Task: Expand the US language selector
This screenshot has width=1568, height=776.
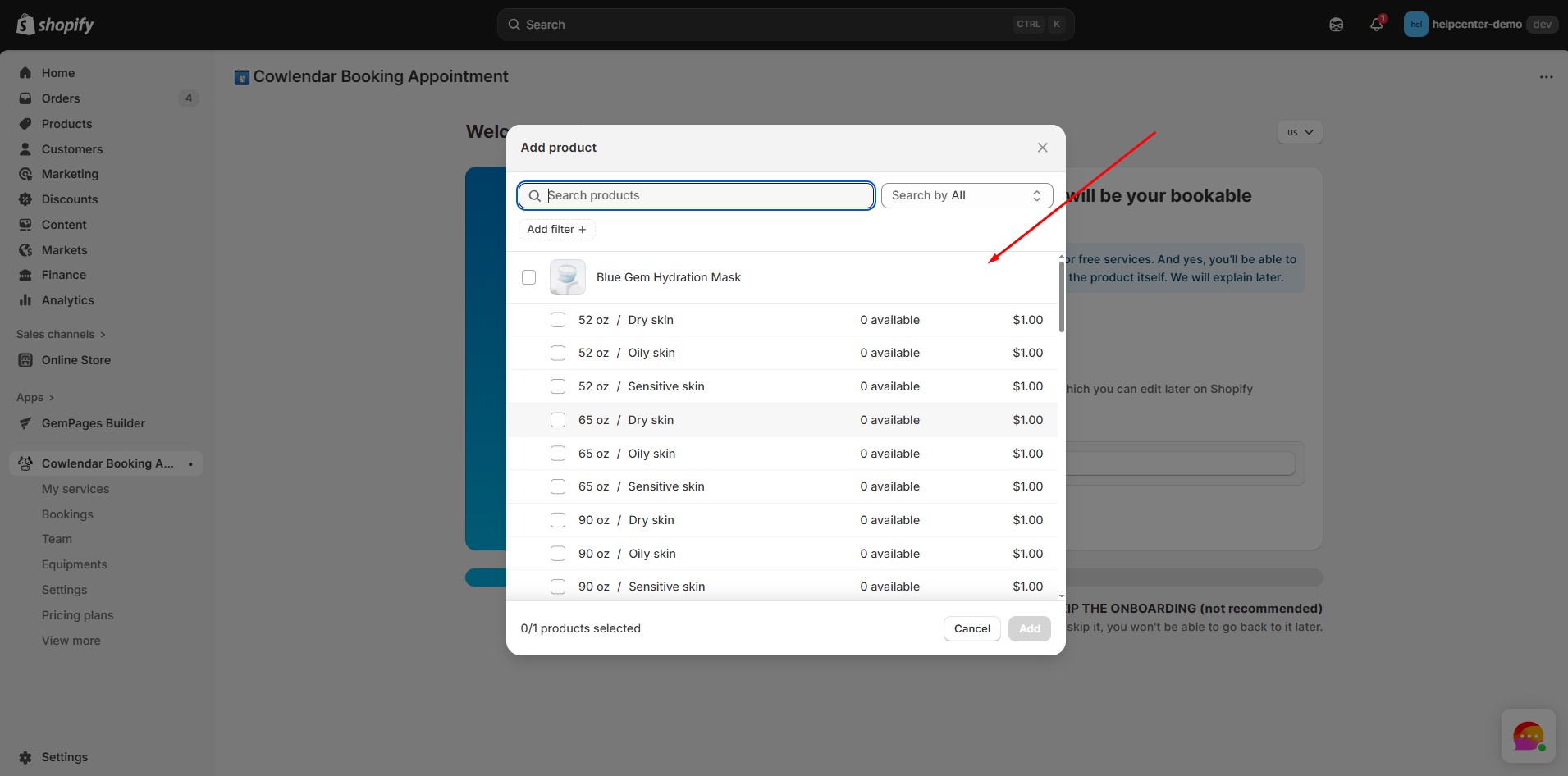Action: point(1299,132)
